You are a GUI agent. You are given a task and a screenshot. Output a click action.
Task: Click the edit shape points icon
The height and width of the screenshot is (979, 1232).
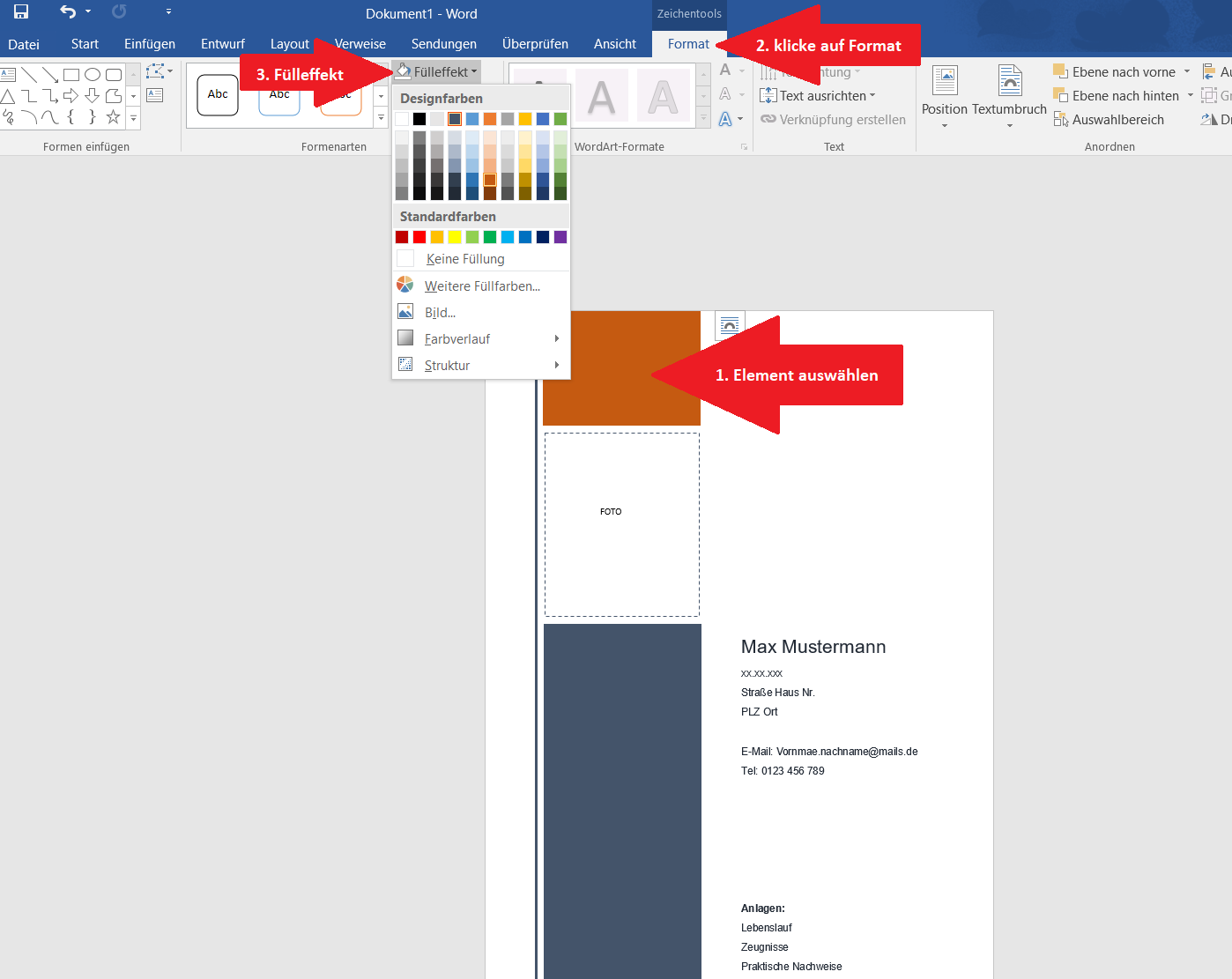155,72
